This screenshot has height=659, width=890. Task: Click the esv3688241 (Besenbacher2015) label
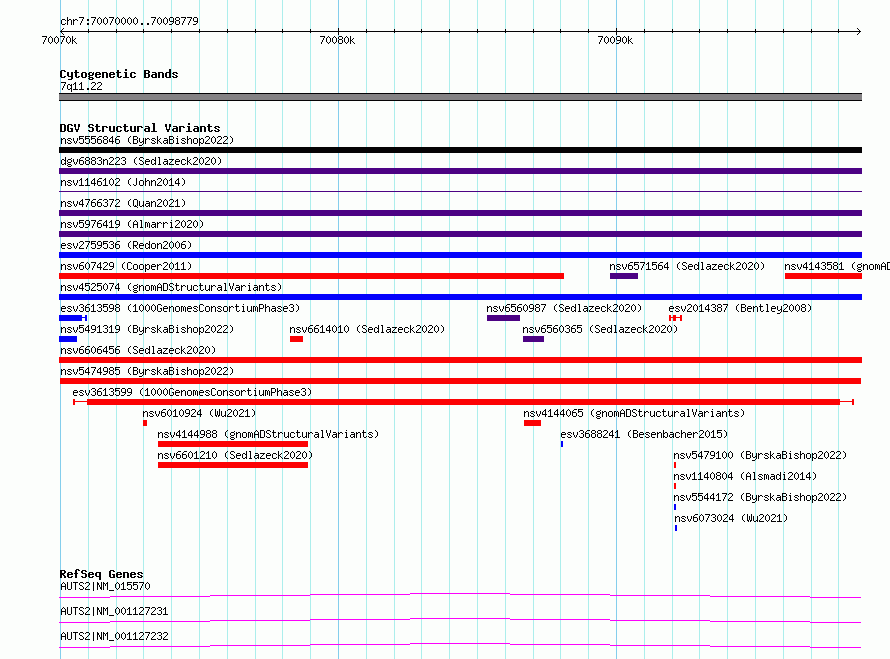pos(644,434)
